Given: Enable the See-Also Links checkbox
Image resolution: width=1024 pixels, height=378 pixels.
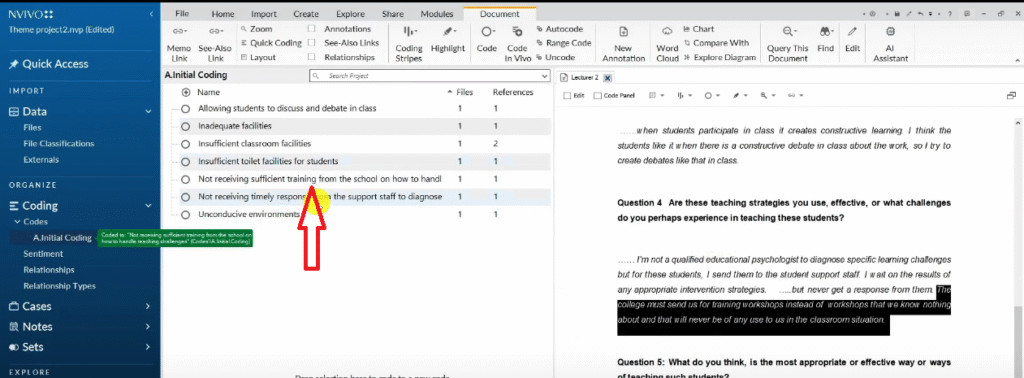Looking at the screenshot, I should point(312,43).
